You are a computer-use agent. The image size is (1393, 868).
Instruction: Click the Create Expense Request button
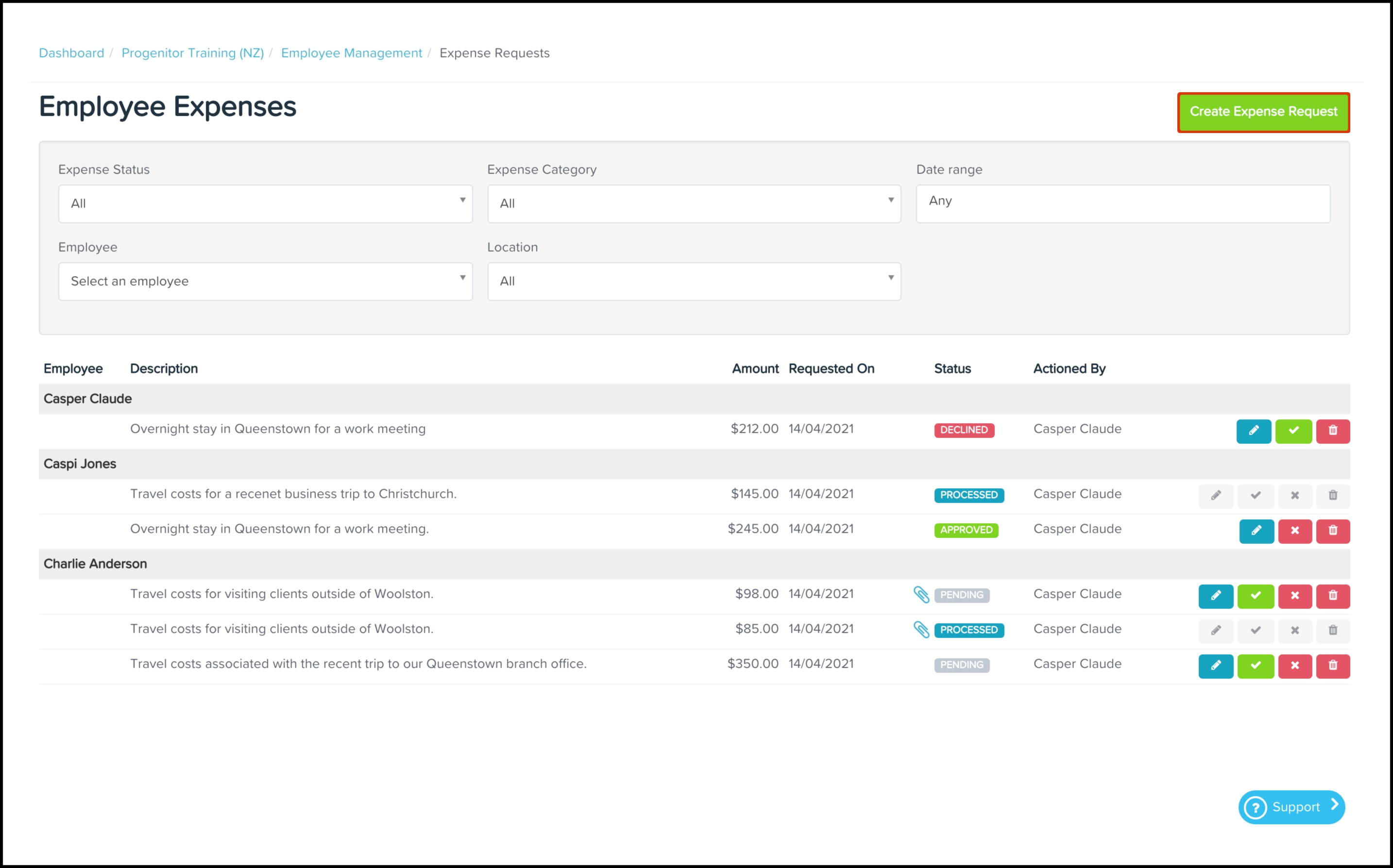(1263, 112)
